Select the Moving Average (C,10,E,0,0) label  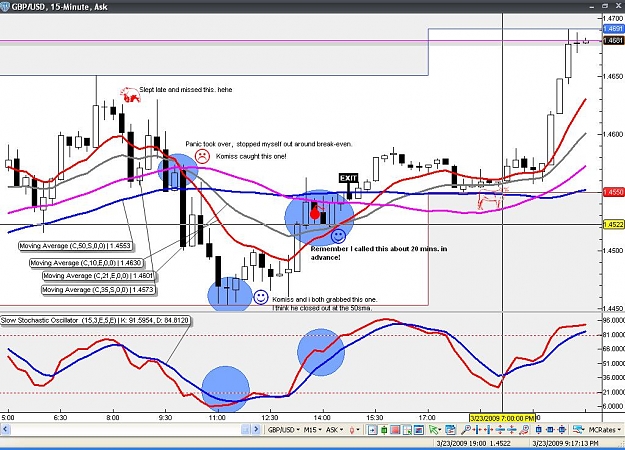tap(86, 263)
